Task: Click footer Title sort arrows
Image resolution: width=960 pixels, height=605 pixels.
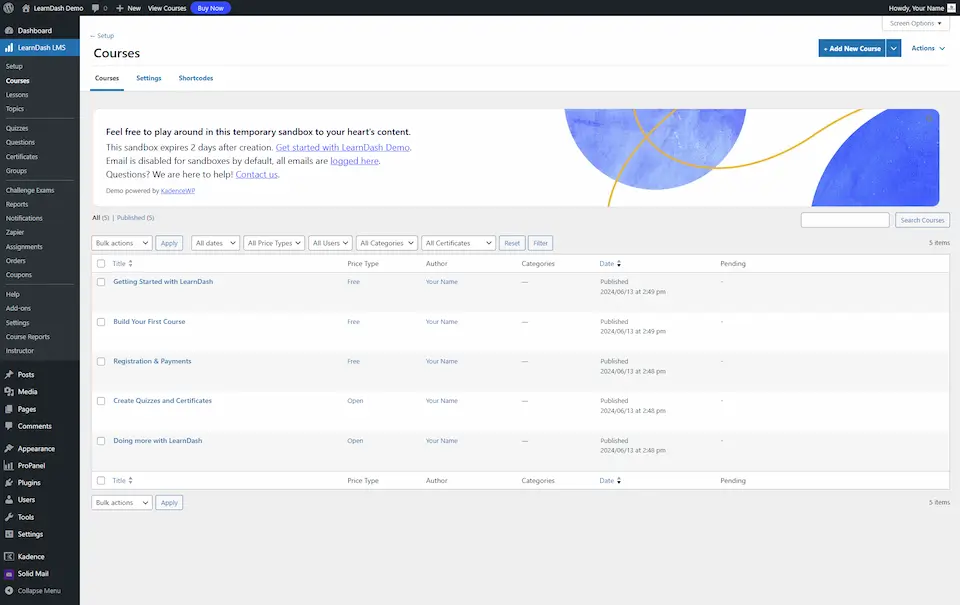Action: [130, 481]
